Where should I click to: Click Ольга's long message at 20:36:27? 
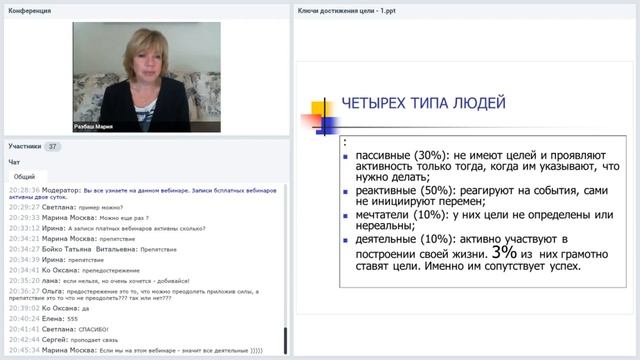click(x=135, y=295)
